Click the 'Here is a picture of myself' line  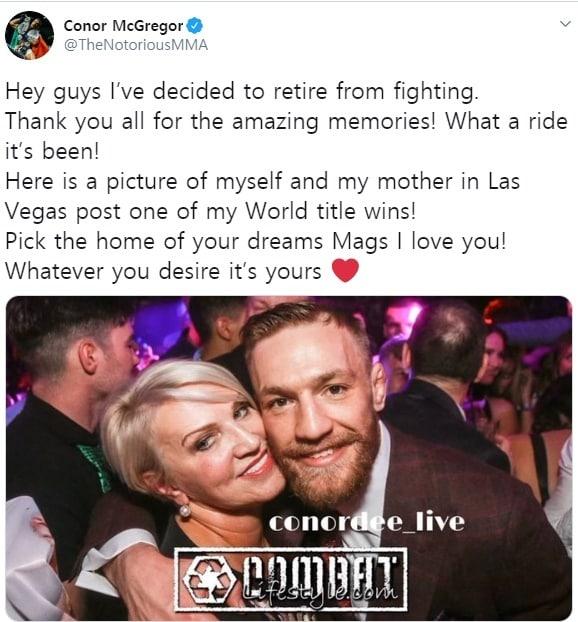[262, 182]
